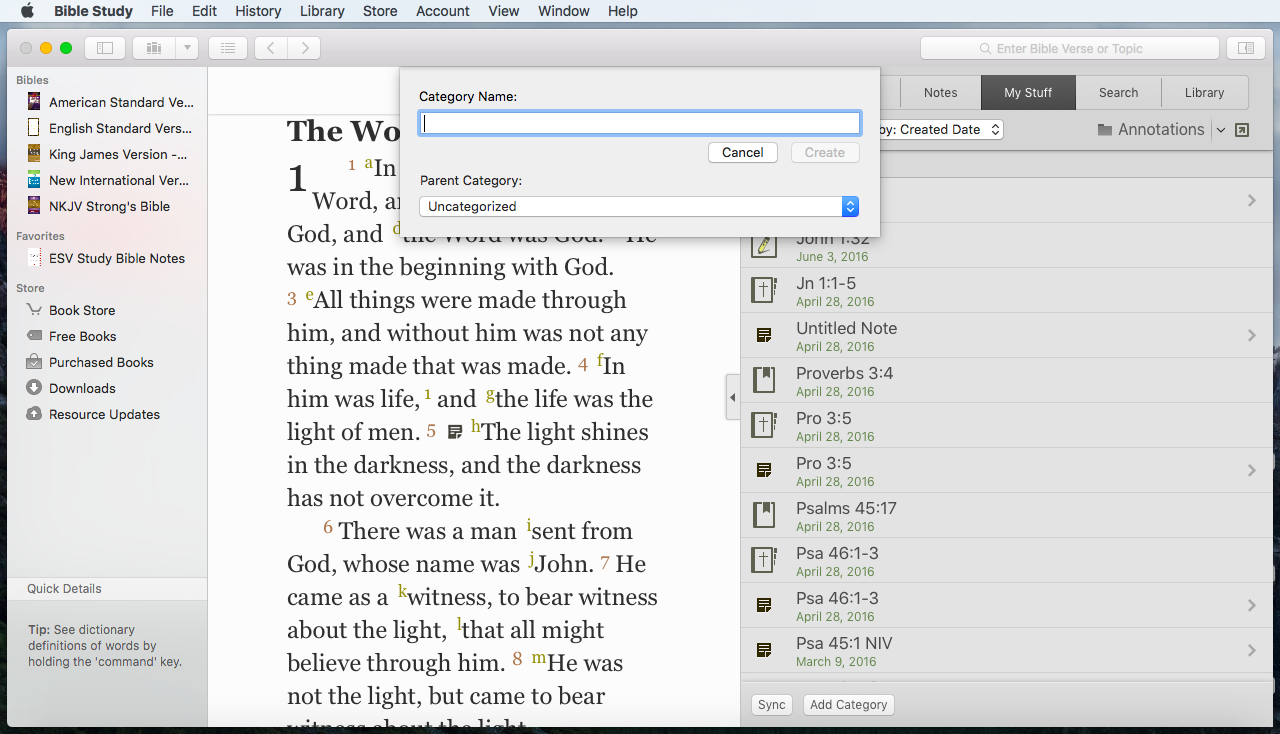This screenshot has height=734, width=1280.
Task: Expand the Untitled Note row chevron
Action: [x=1251, y=336]
